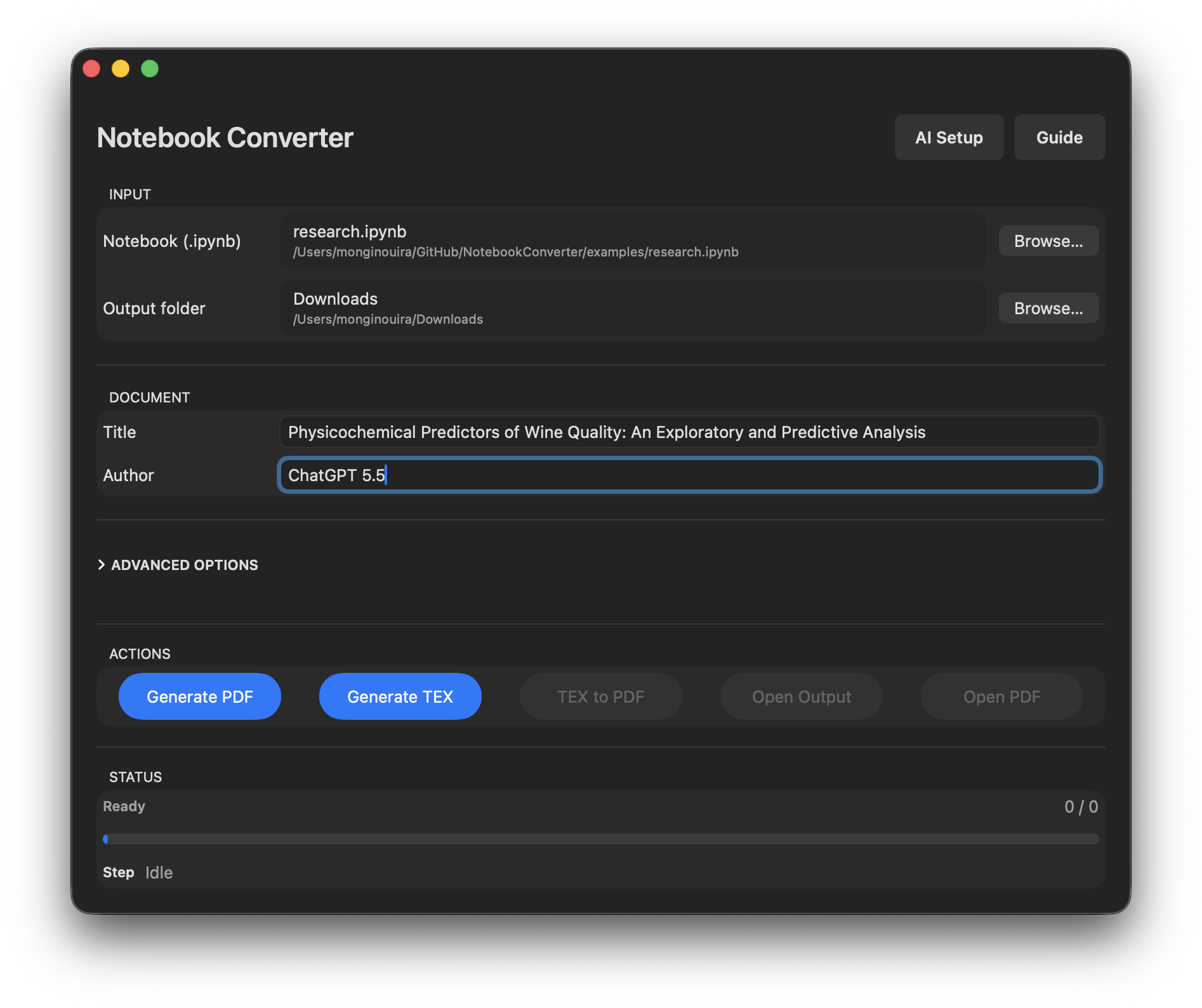This screenshot has height=1008, width=1202.
Task: Click the Advanced Options chevron arrow
Action: coord(102,565)
